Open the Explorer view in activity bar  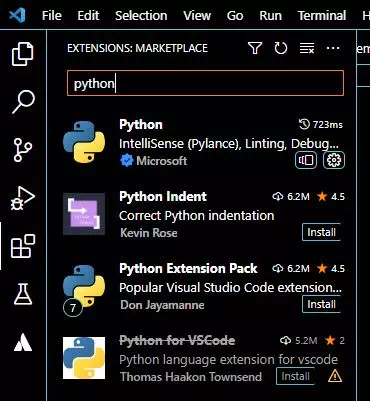tap(23, 54)
